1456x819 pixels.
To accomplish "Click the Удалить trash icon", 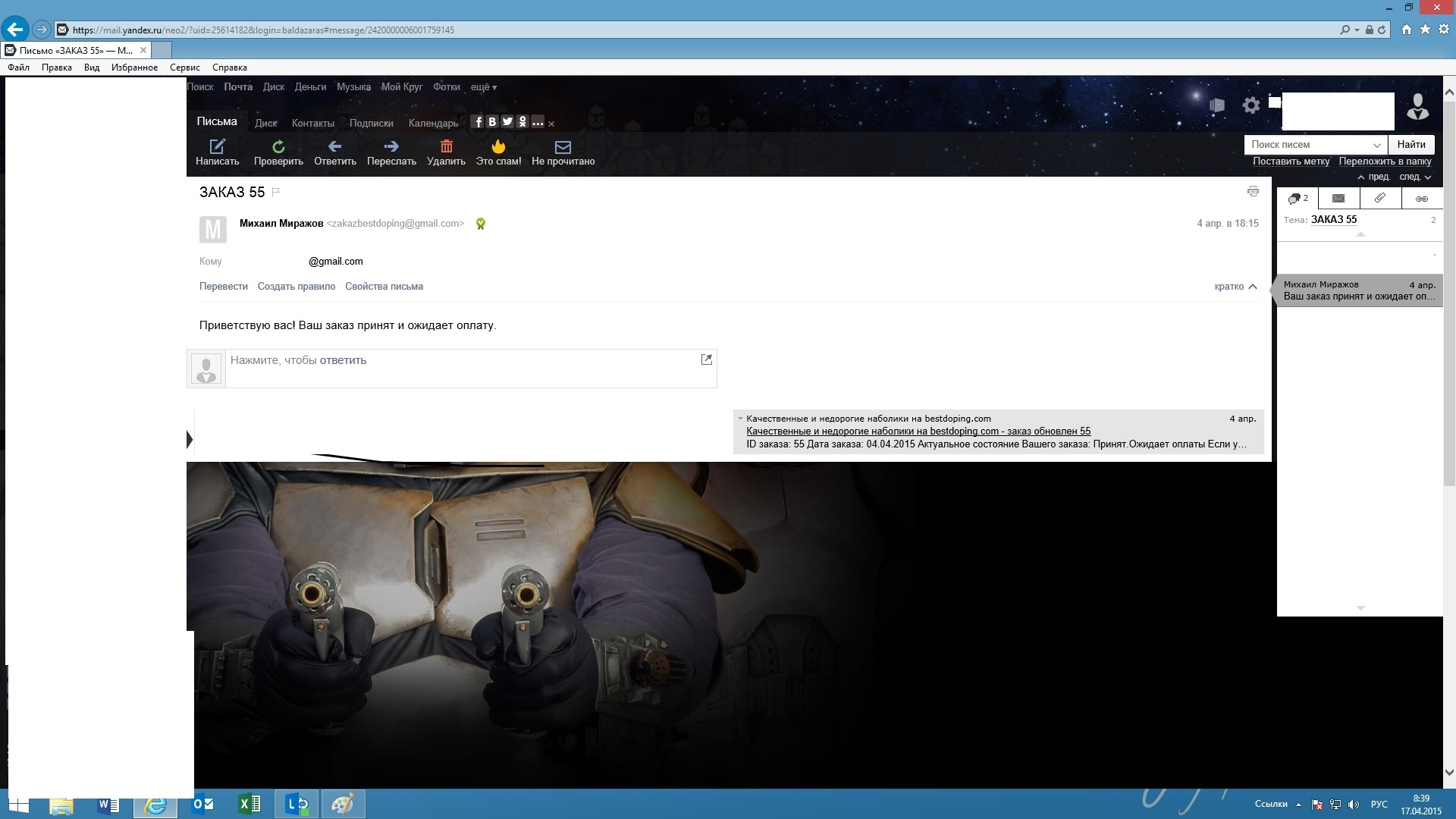I will [x=446, y=146].
